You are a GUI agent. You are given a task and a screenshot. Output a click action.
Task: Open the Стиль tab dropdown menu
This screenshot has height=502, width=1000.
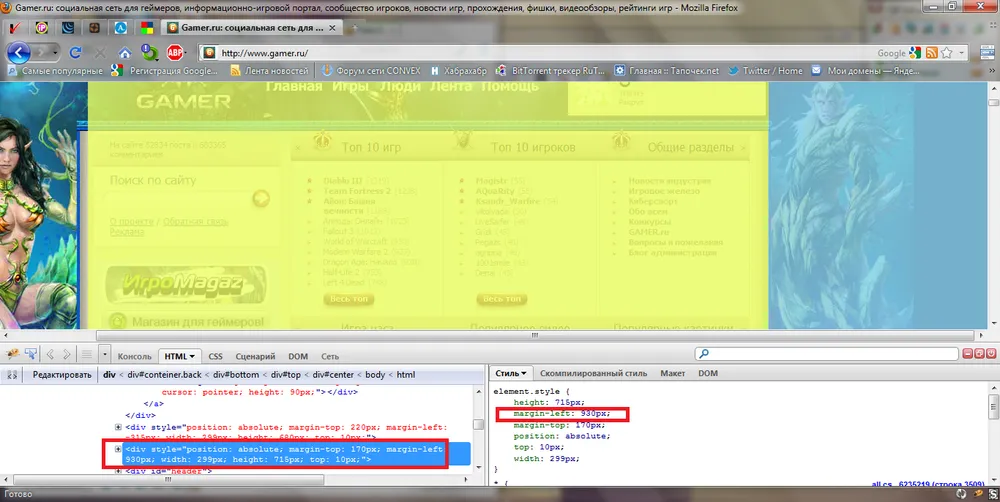[527, 374]
